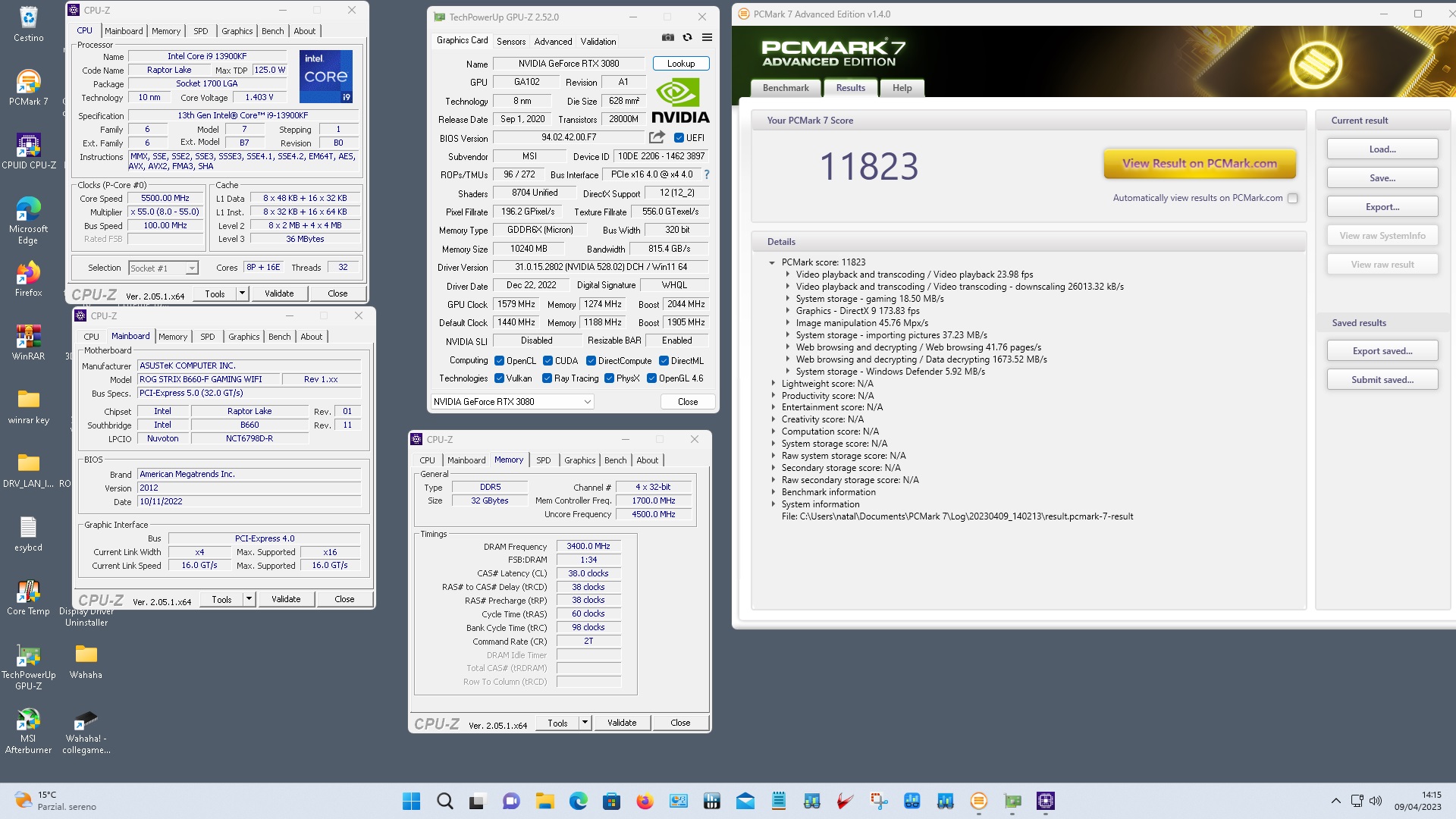The image size is (1456, 819).
Task: Open Microsoft Edge from the taskbar
Action: click(x=579, y=801)
